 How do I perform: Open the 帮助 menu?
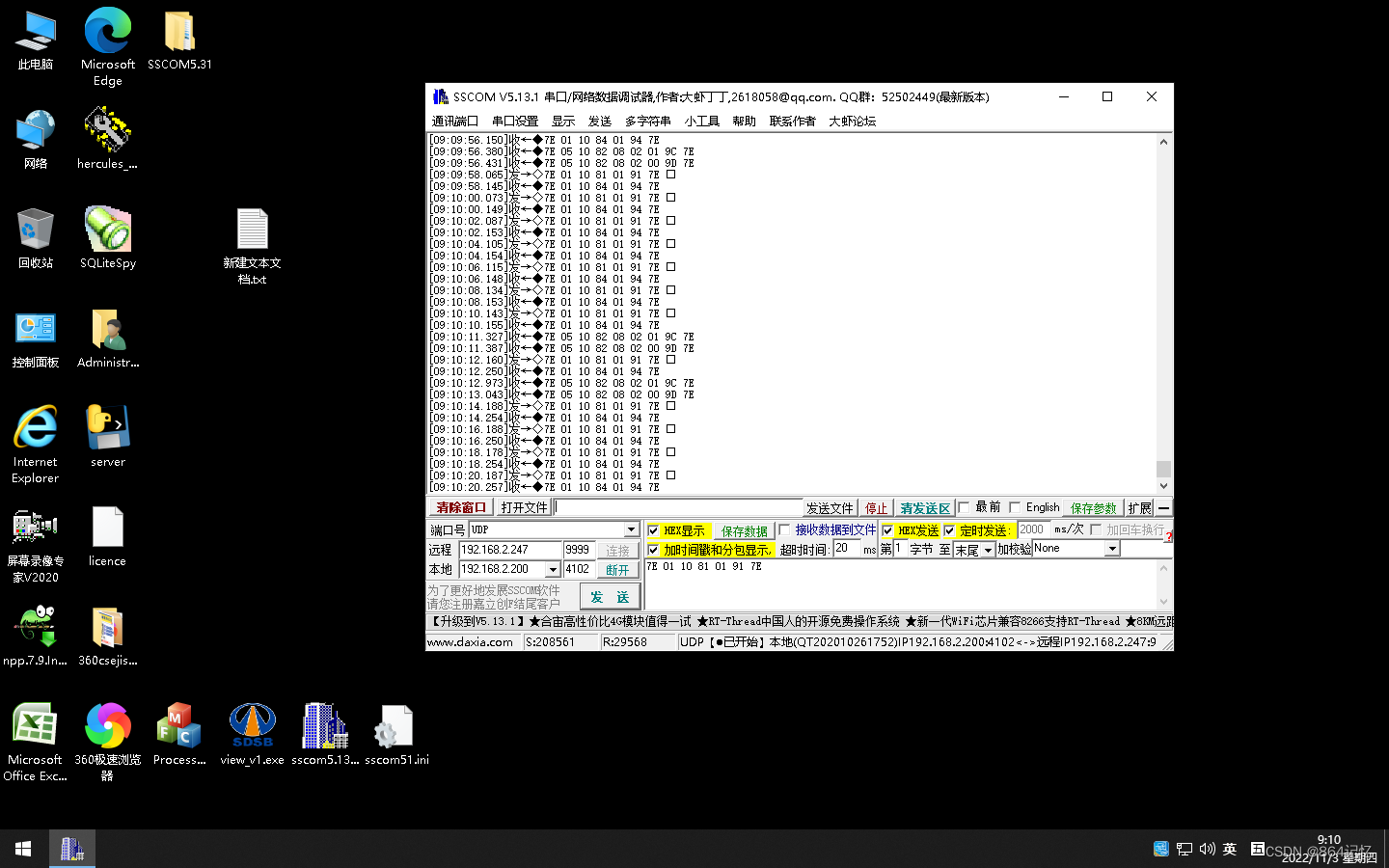pos(744,122)
